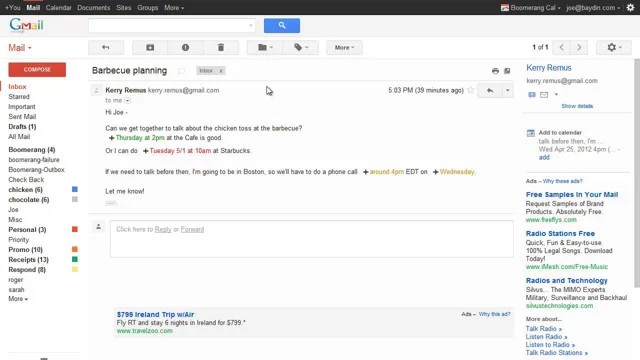Open Gmail settings gear dropdown
Screen dimensions: 640x360
pos(614,48)
